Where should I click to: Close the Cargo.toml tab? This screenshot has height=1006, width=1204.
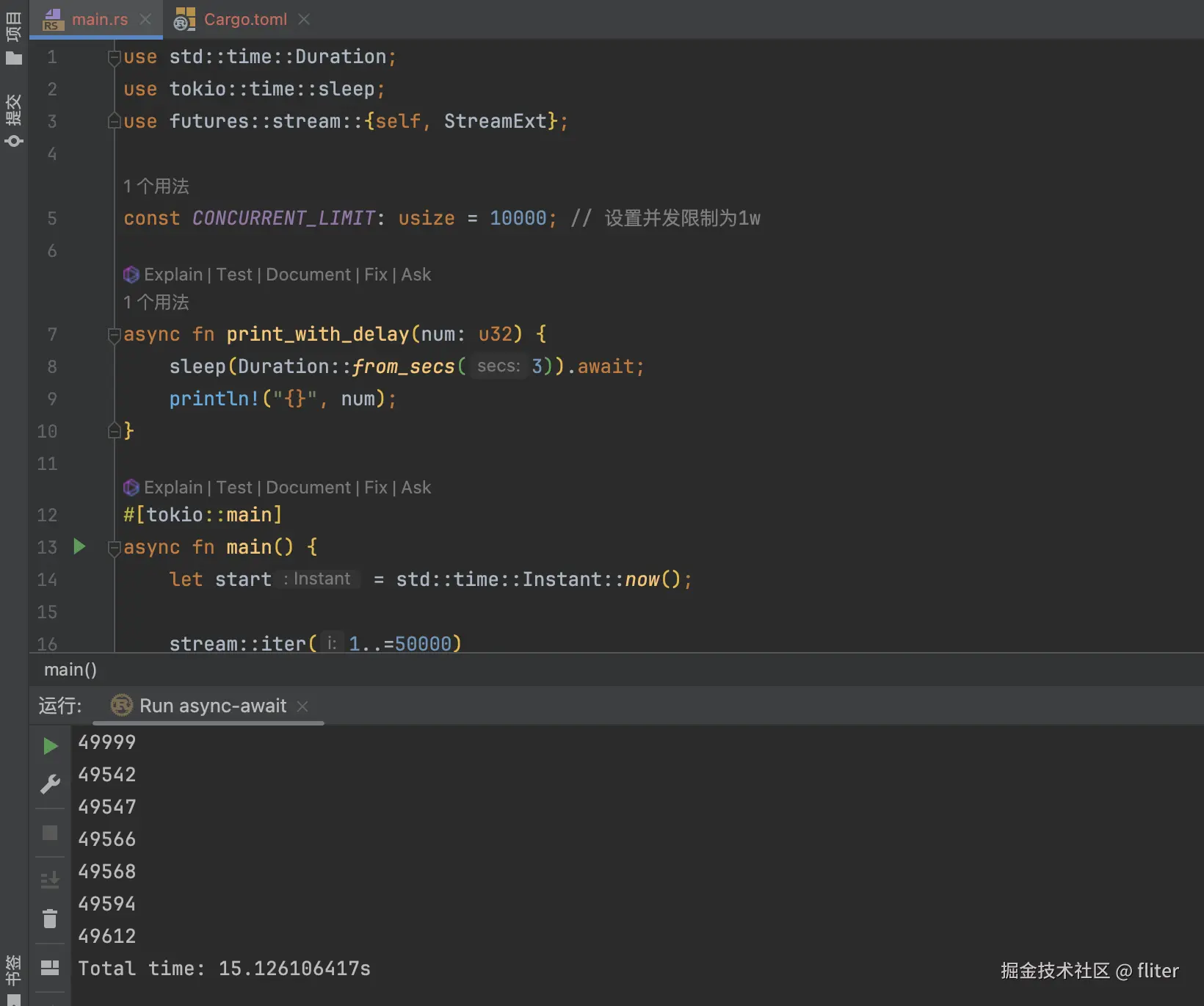point(304,19)
